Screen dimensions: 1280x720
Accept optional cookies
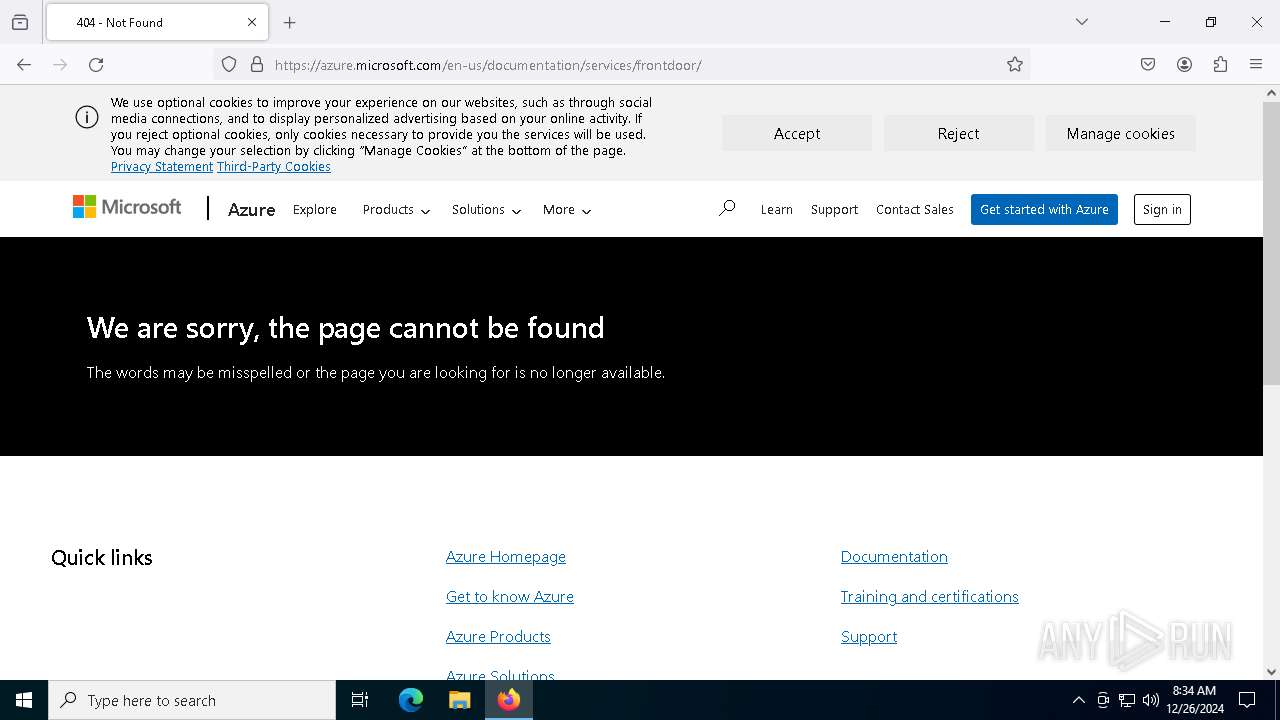coord(797,133)
